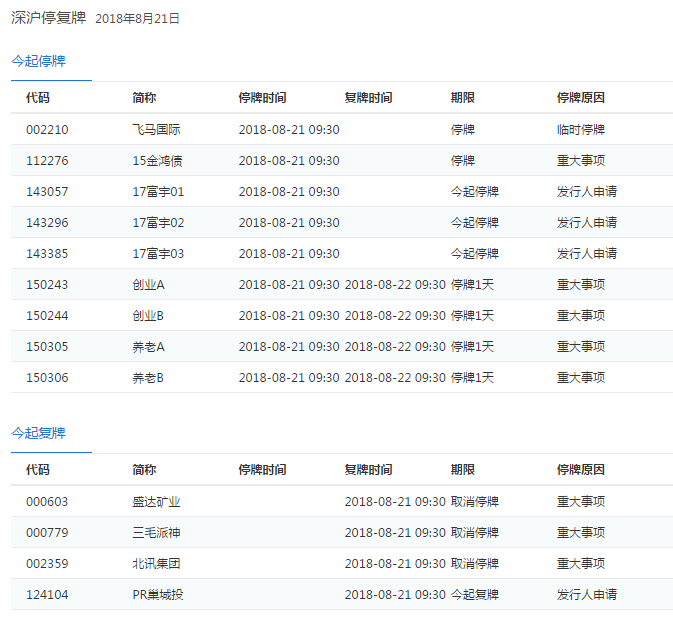The height and width of the screenshot is (621, 673).
Task: Open the 养老A fund row
Action: [148, 347]
